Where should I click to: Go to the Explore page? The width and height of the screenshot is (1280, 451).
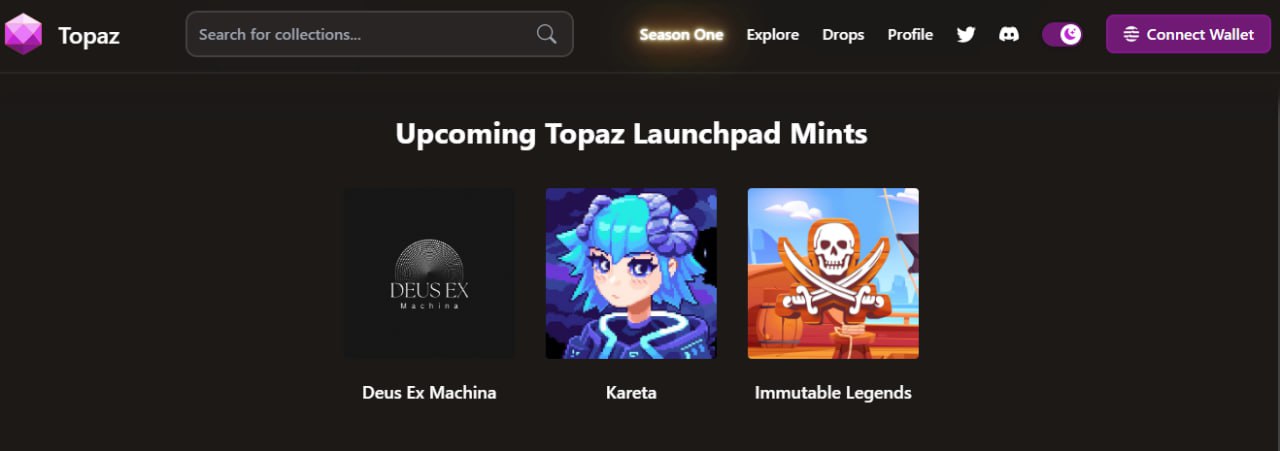[x=773, y=34]
